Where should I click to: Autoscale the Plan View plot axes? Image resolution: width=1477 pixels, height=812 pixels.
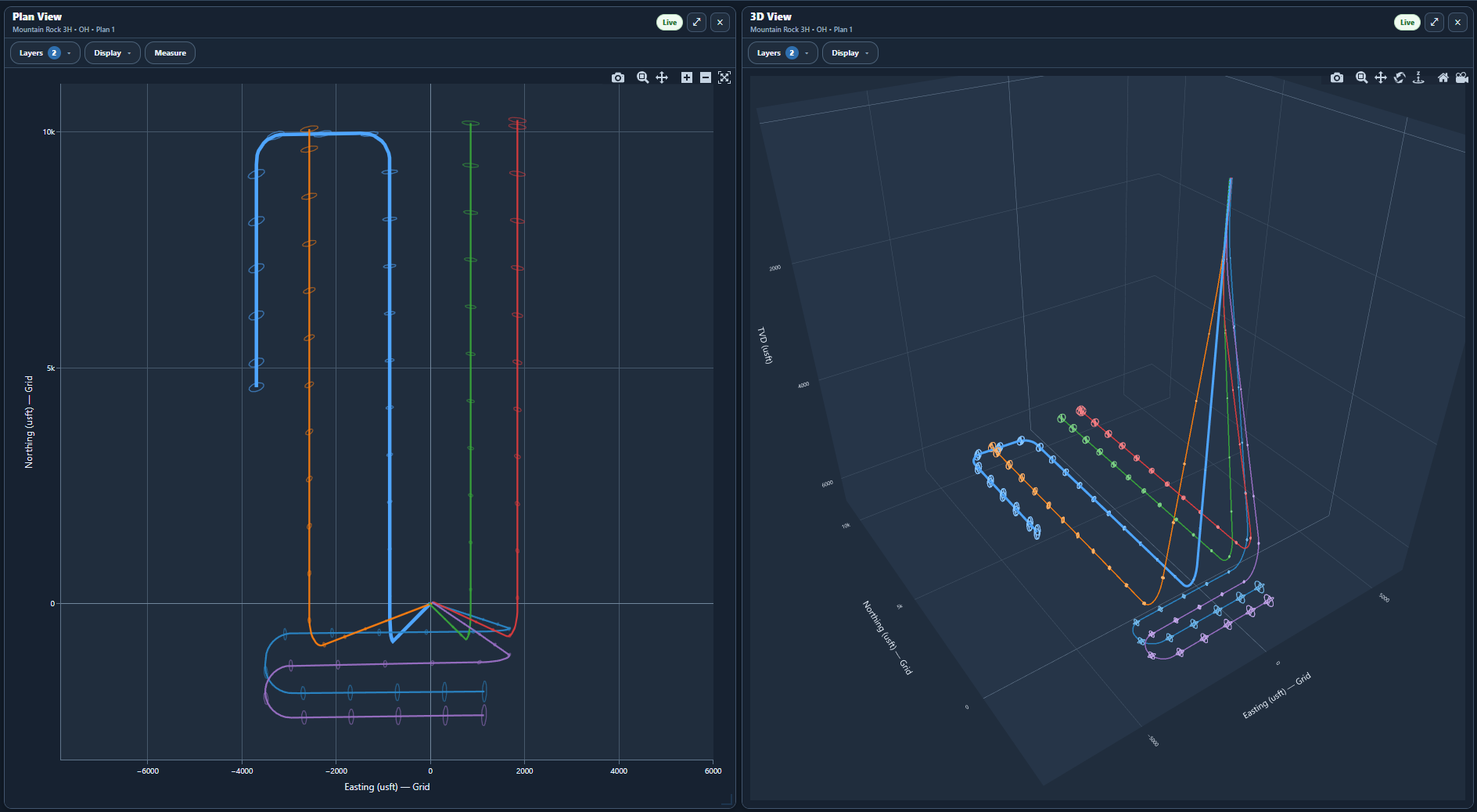coord(724,77)
